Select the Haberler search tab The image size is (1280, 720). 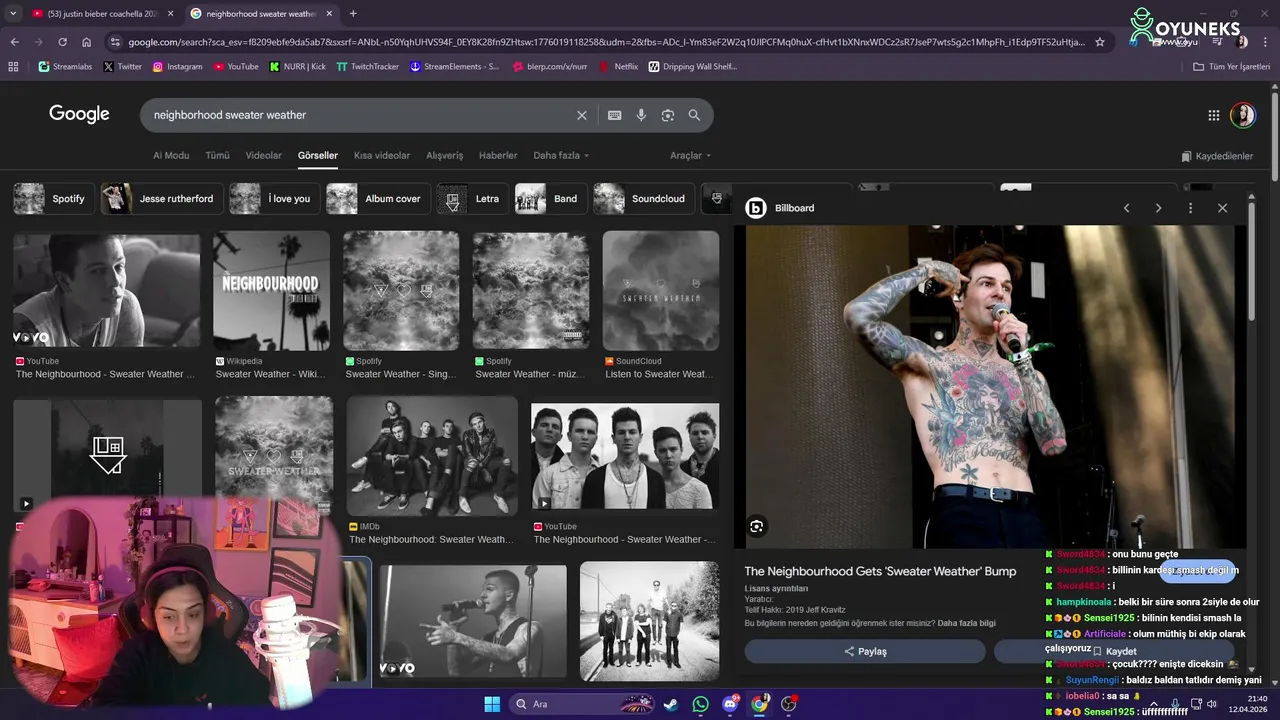pos(498,156)
